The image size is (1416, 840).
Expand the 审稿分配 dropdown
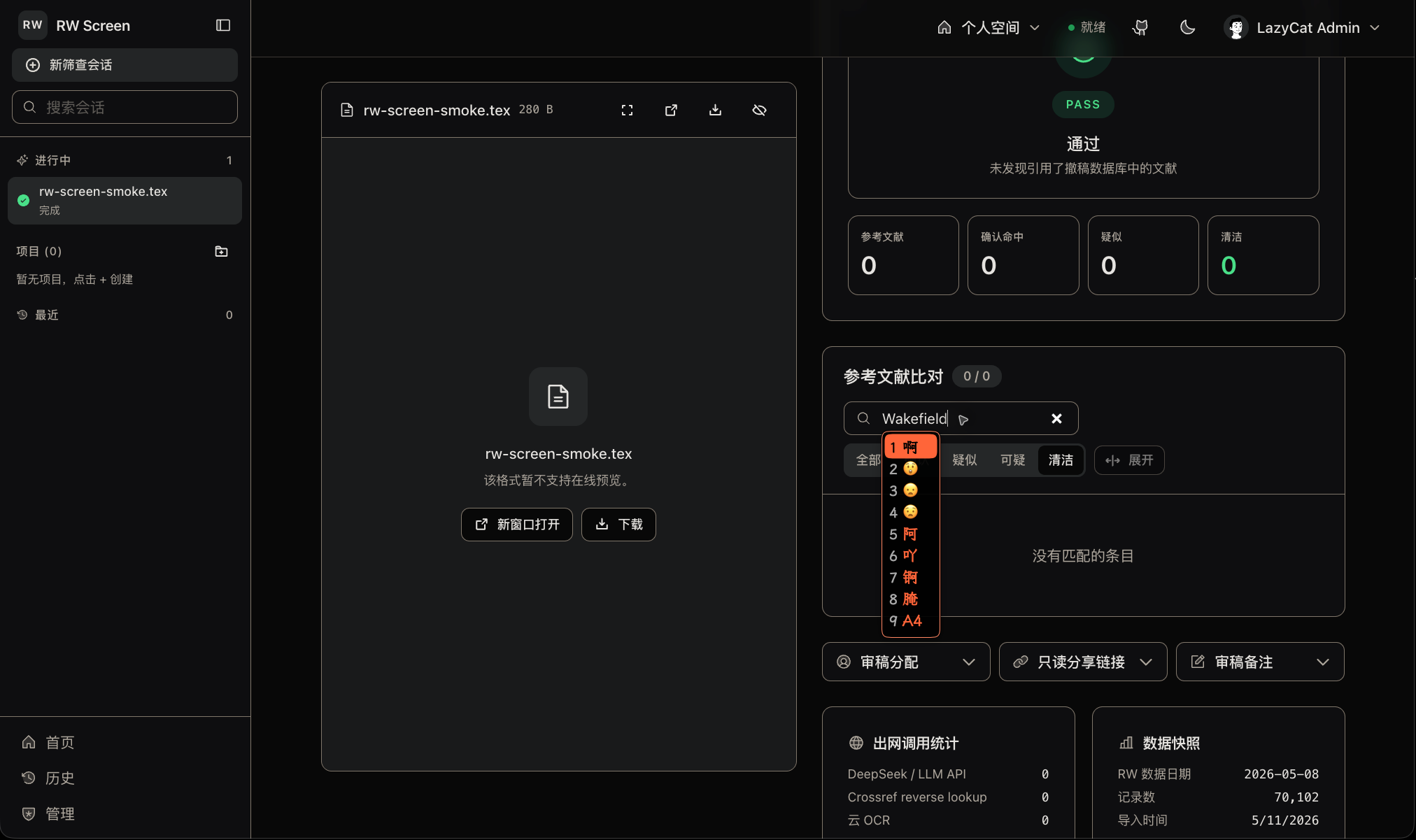tap(906, 662)
